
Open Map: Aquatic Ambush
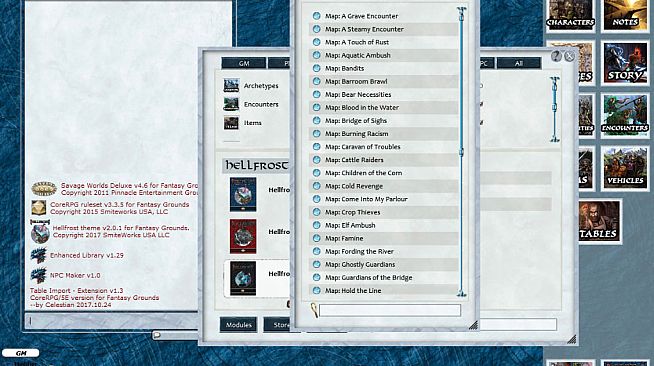point(357,55)
